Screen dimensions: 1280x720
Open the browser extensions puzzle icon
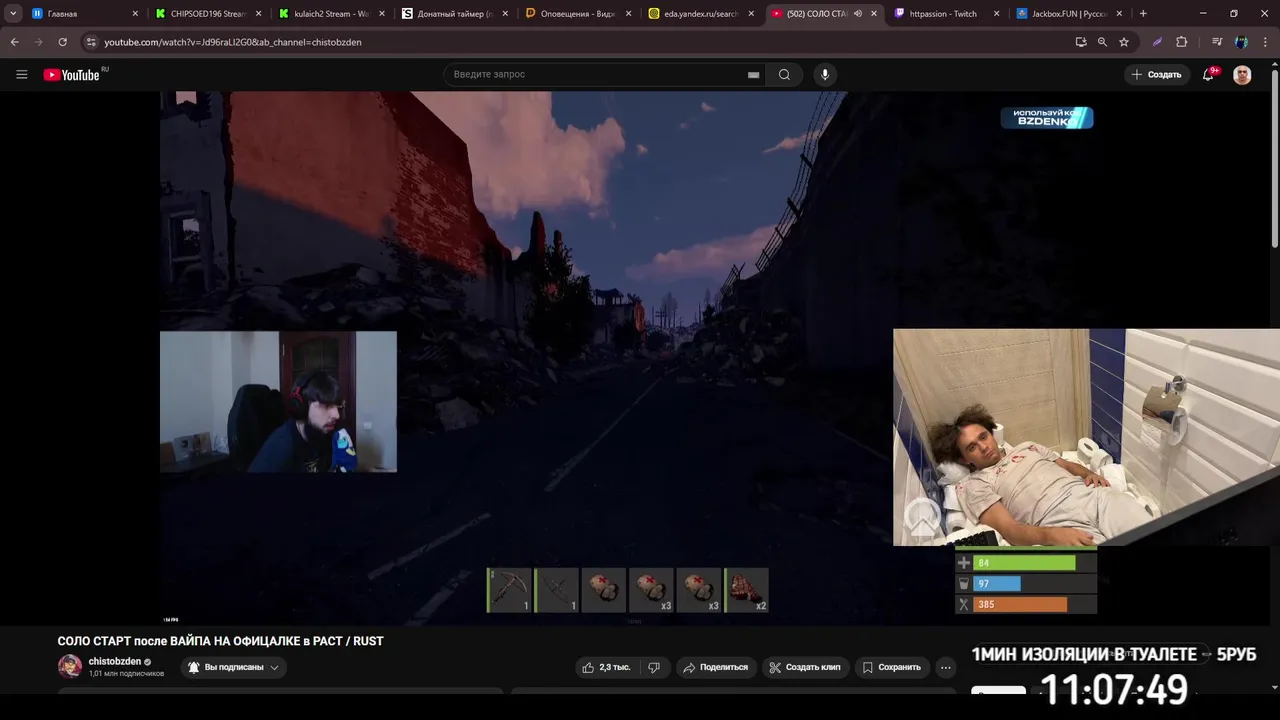[1182, 42]
